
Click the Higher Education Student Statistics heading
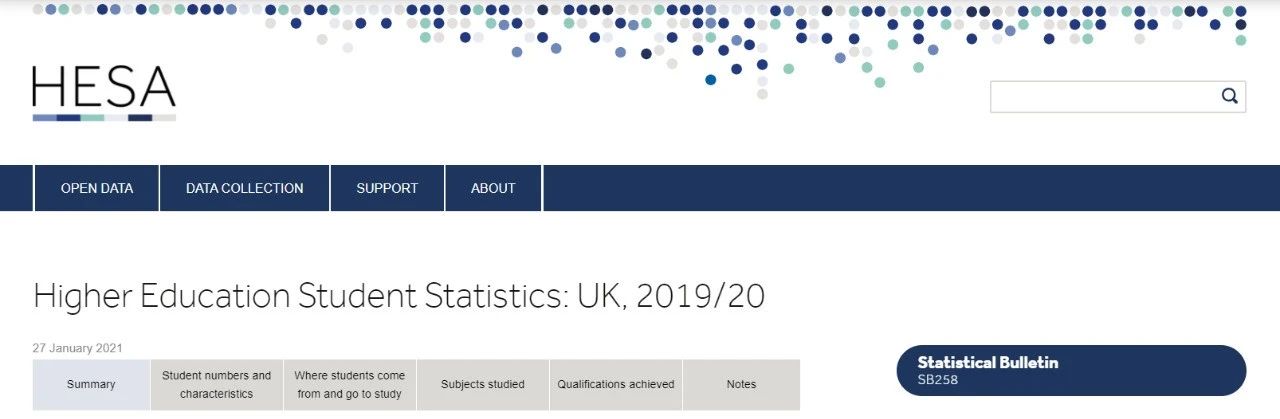click(x=399, y=296)
